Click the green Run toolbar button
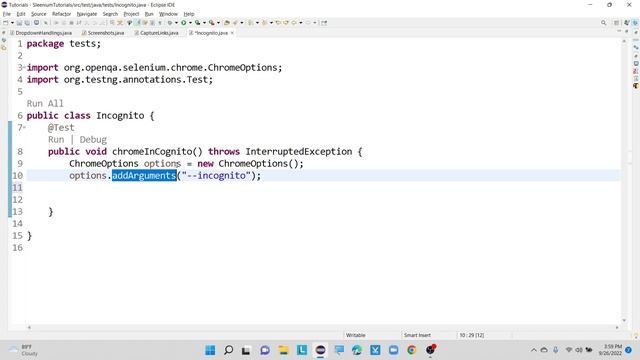 click(x=184, y=23)
